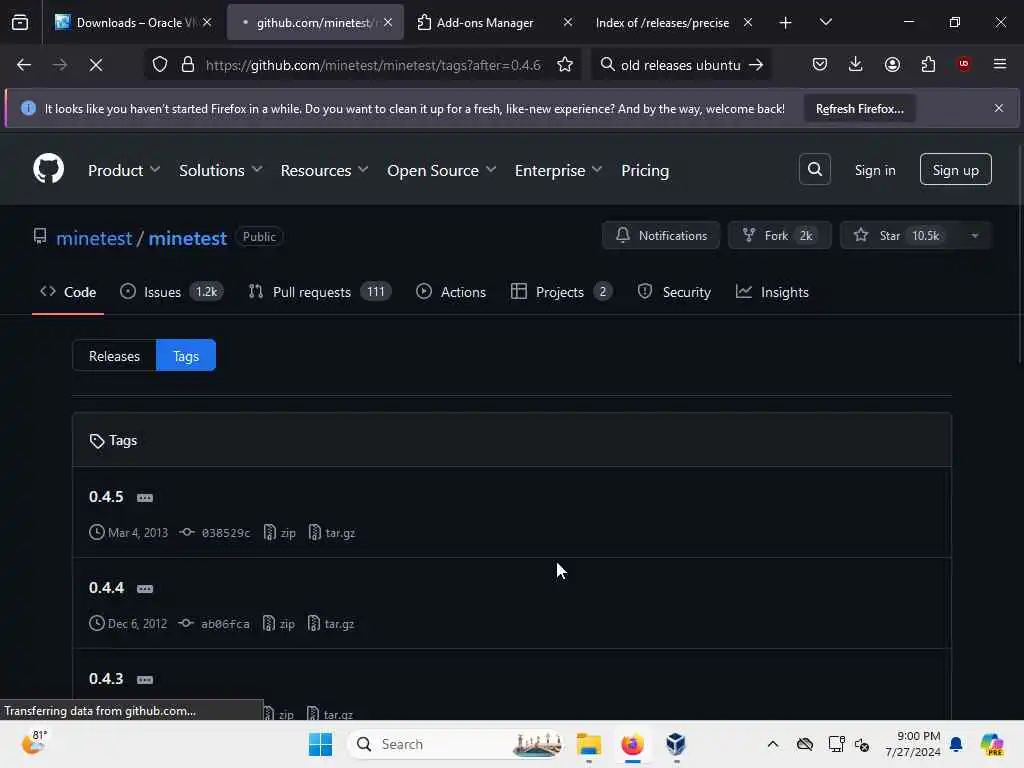
Task: Switch to the Issues tab
Action: [x=172, y=292]
